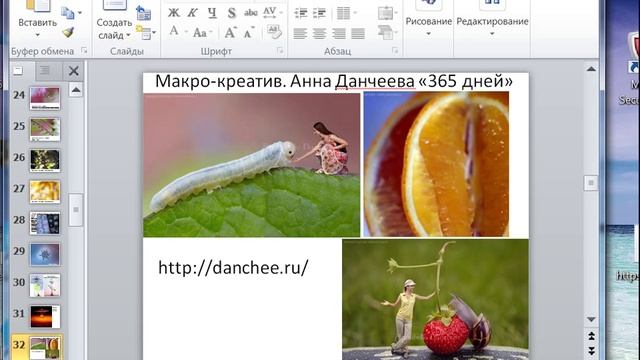Click the Вставить paste icon

[x=38, y=6]
